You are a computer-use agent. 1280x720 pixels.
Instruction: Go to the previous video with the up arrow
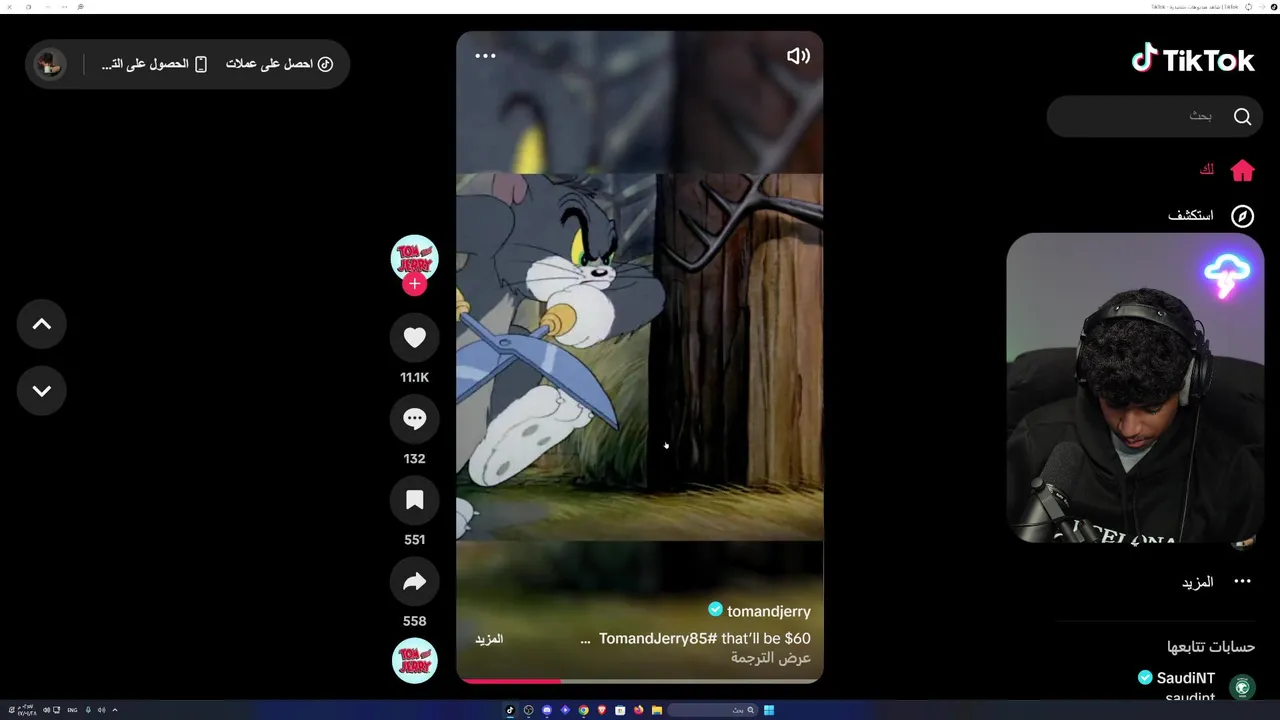click(42, 324)
